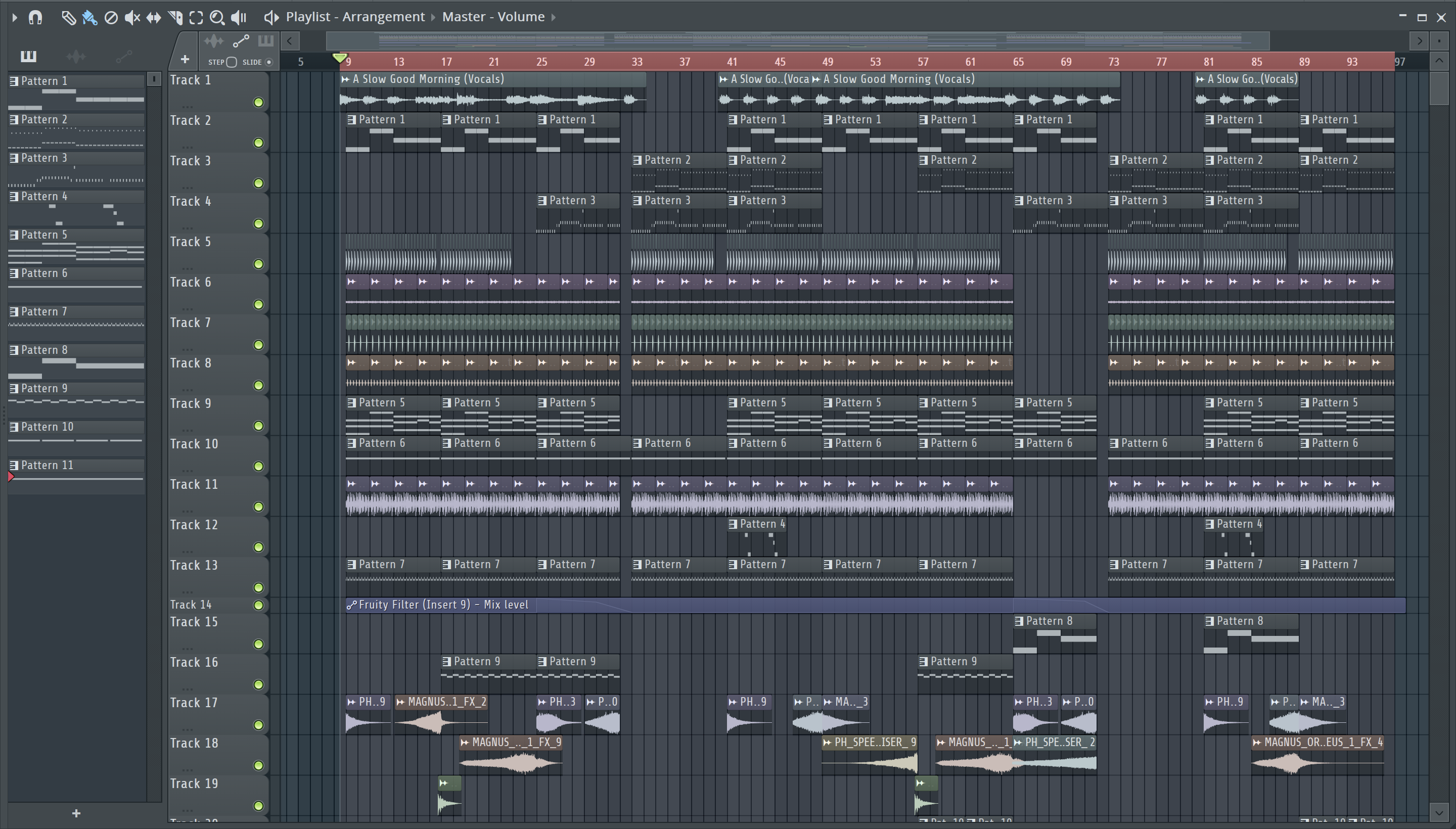Select the Zoom magnifier tool
Viewport: 1456px width, 829px height.
(217, 18)
